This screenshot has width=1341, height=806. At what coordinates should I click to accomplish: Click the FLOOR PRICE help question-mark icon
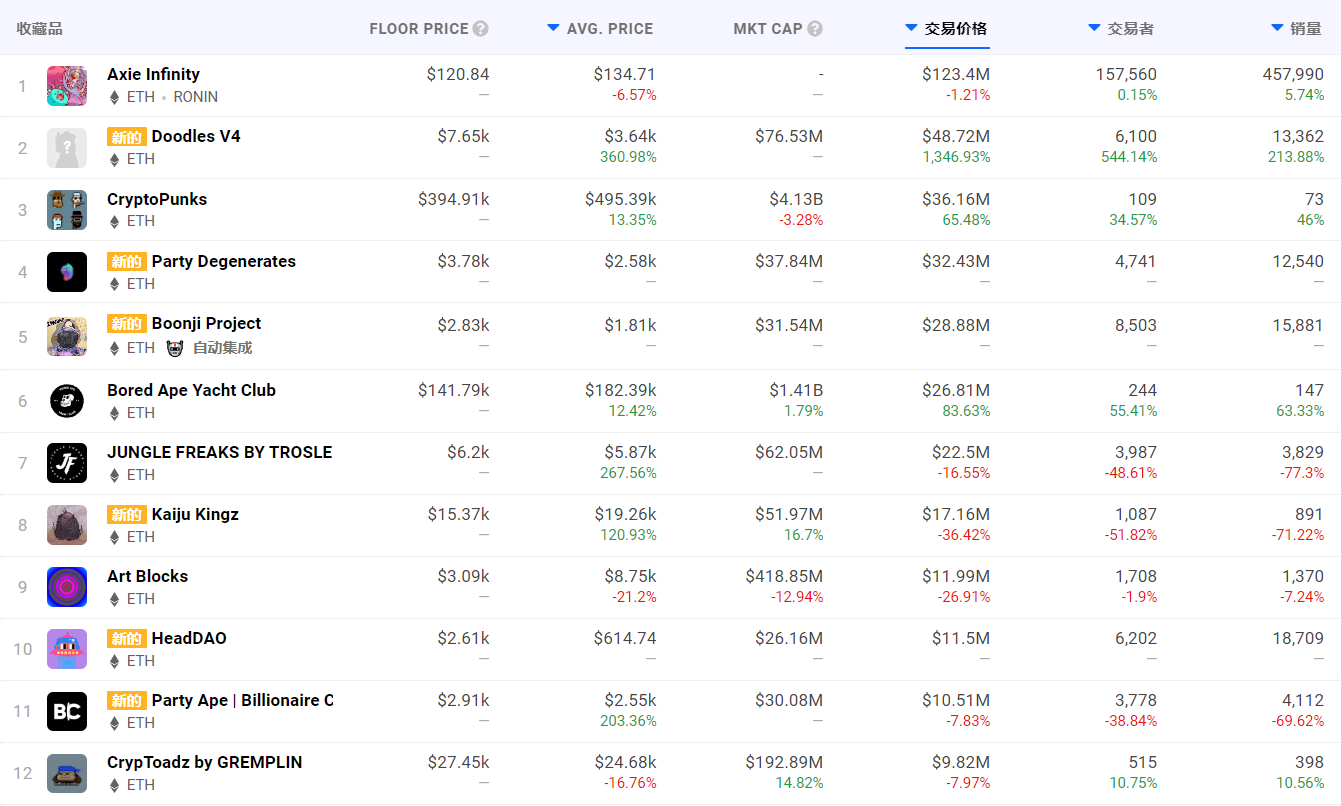click(481, 29)
